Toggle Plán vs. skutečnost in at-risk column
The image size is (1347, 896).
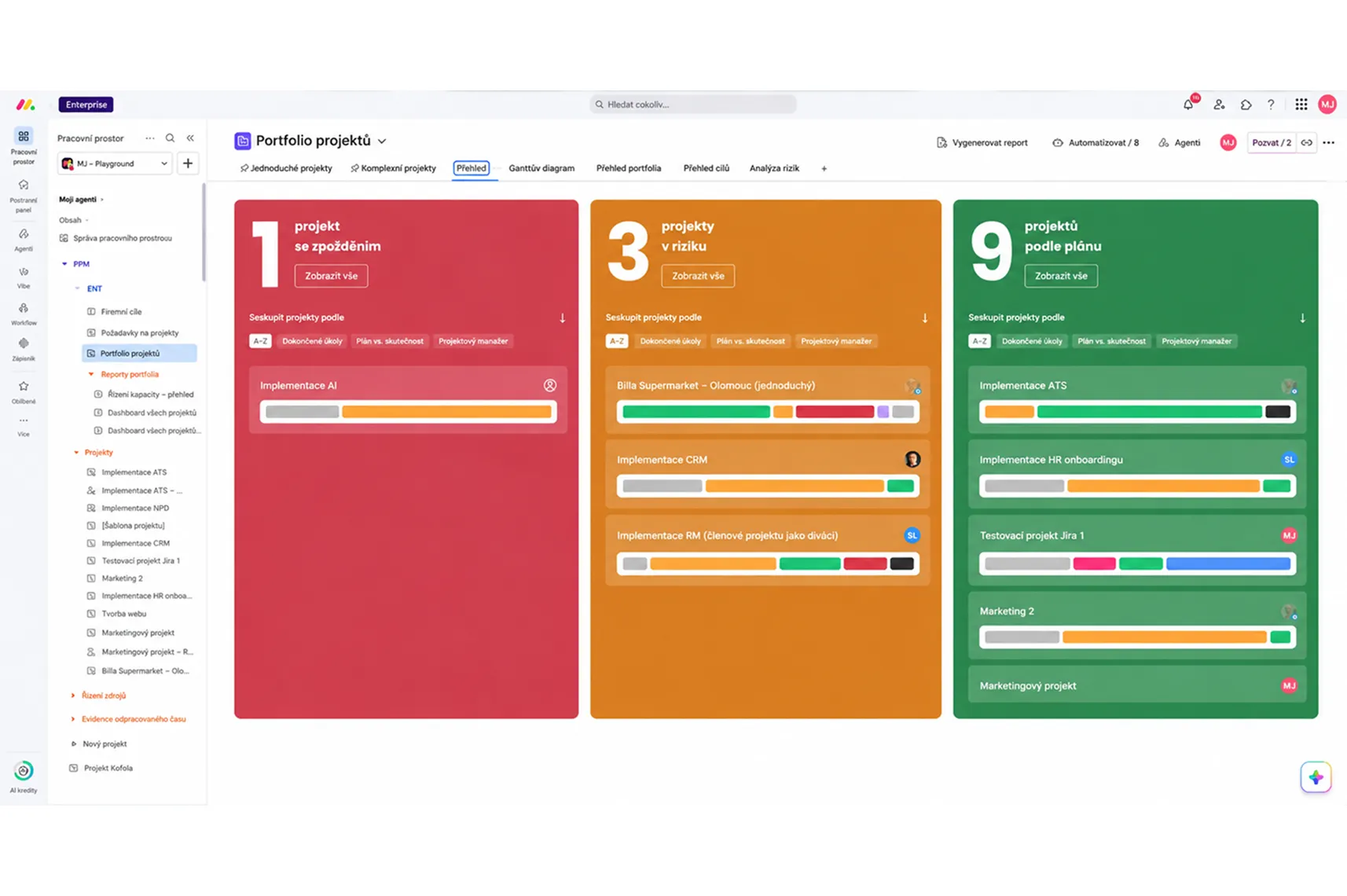(751, 341)
